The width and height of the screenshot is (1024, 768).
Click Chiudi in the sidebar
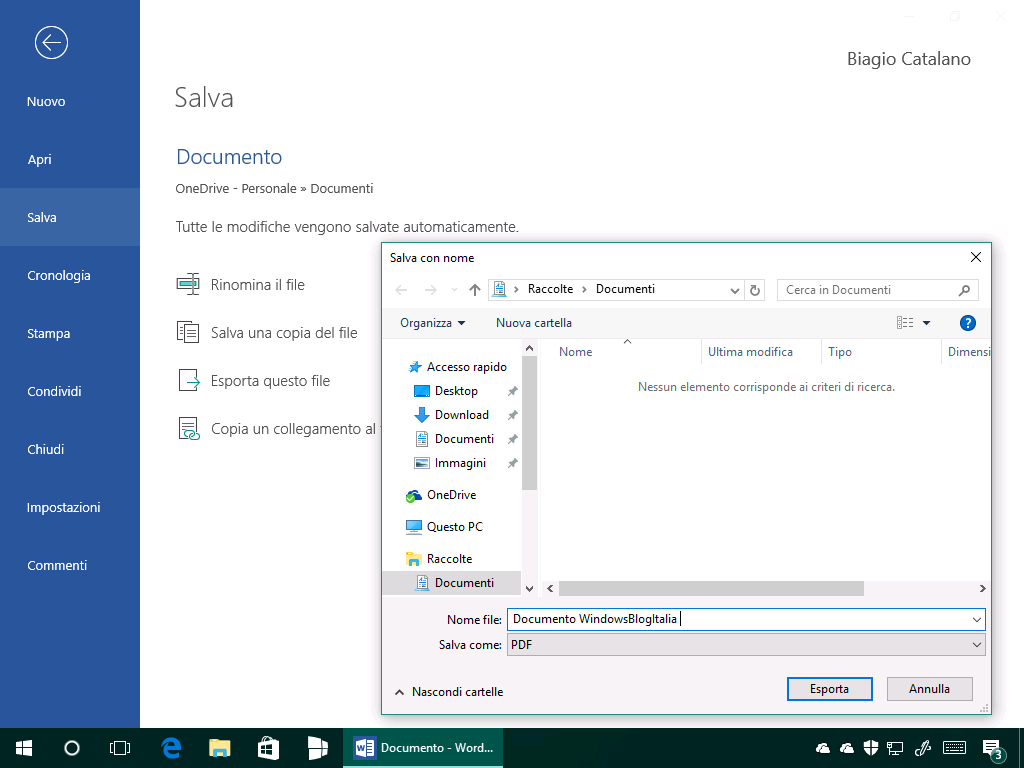[x=70, y=449]
